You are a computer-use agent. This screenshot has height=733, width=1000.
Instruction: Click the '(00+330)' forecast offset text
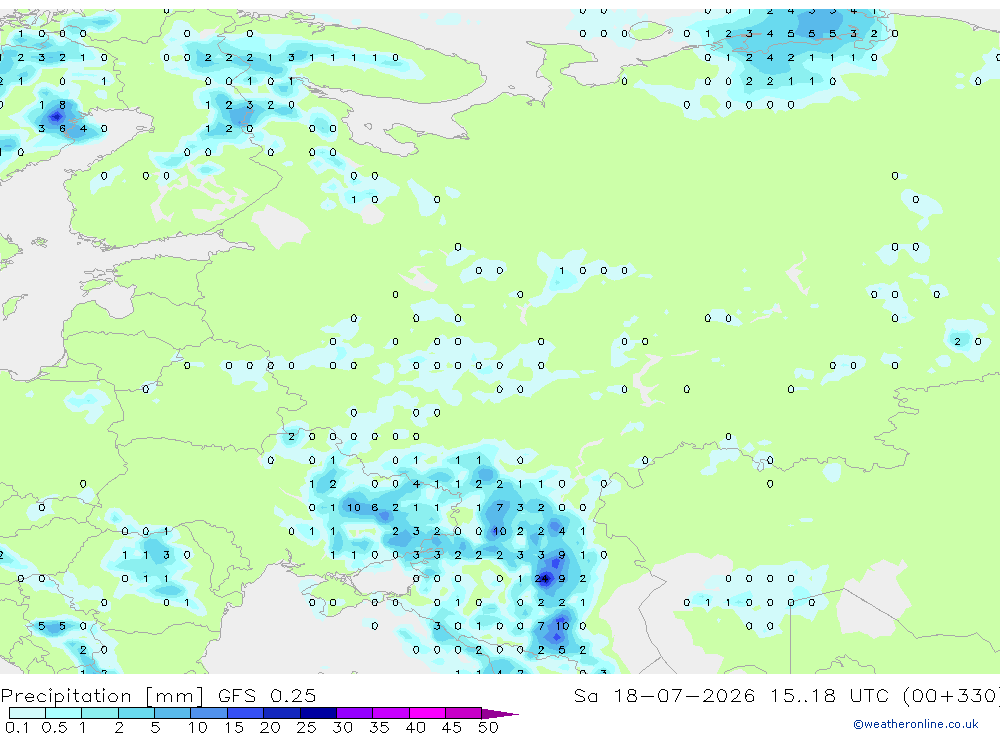(951, 695)
